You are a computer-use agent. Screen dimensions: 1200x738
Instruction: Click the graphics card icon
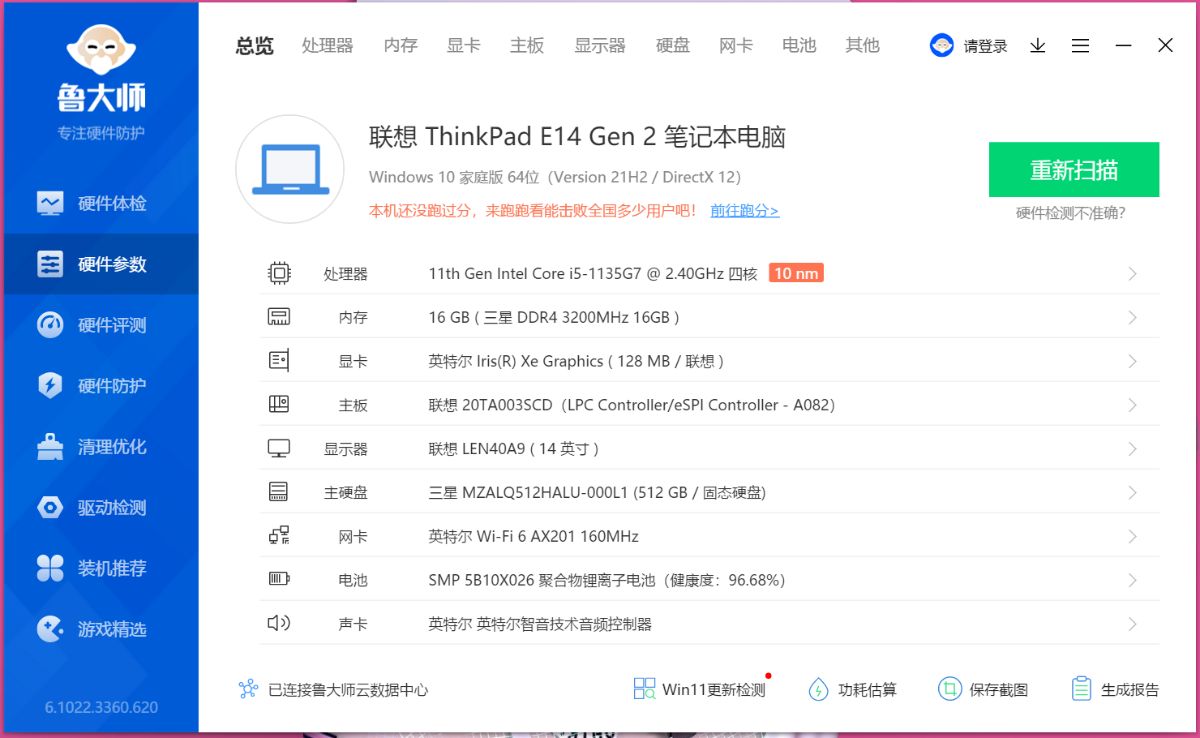279,361
